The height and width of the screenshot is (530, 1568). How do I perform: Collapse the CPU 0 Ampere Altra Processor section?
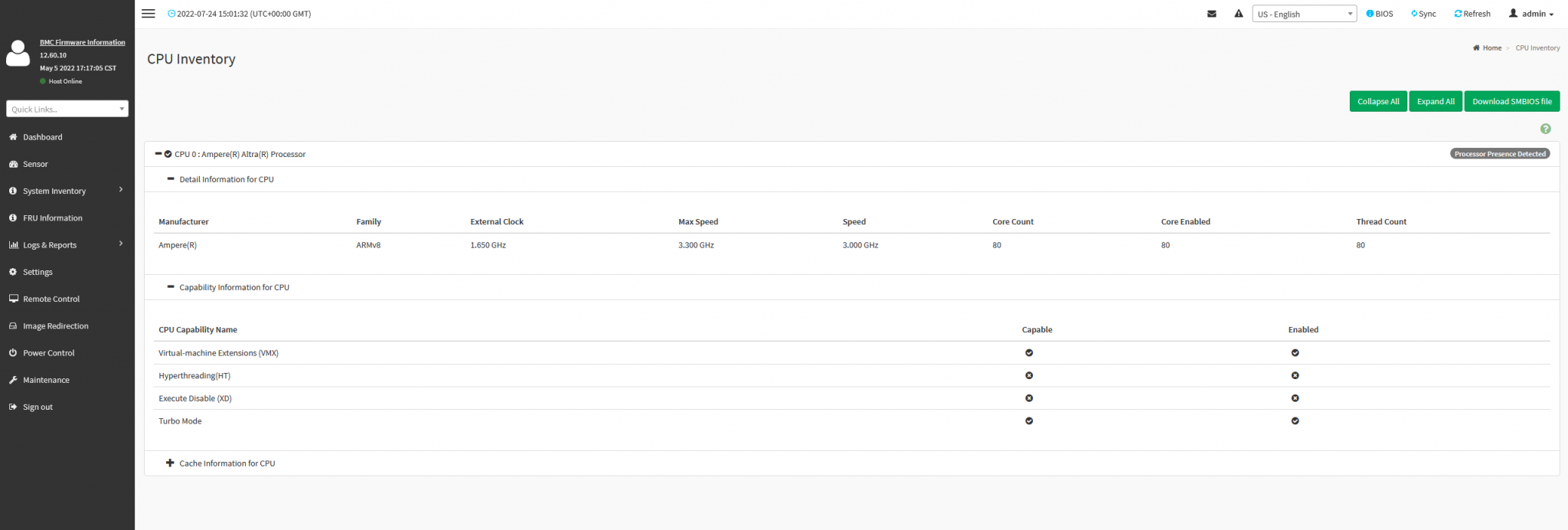158,154
